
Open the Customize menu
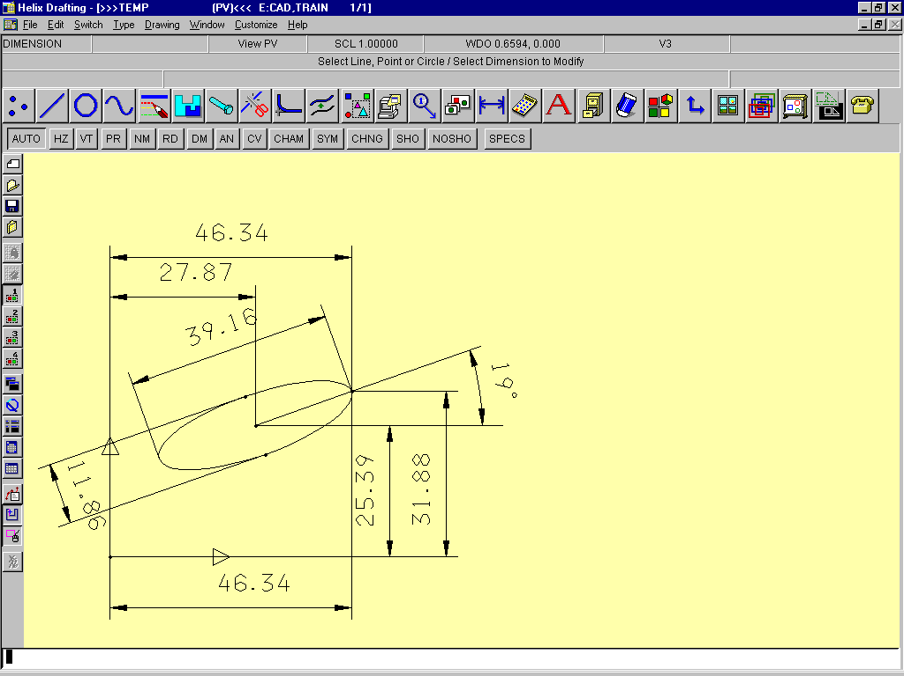pyautogui.click(x=256, y=24)
